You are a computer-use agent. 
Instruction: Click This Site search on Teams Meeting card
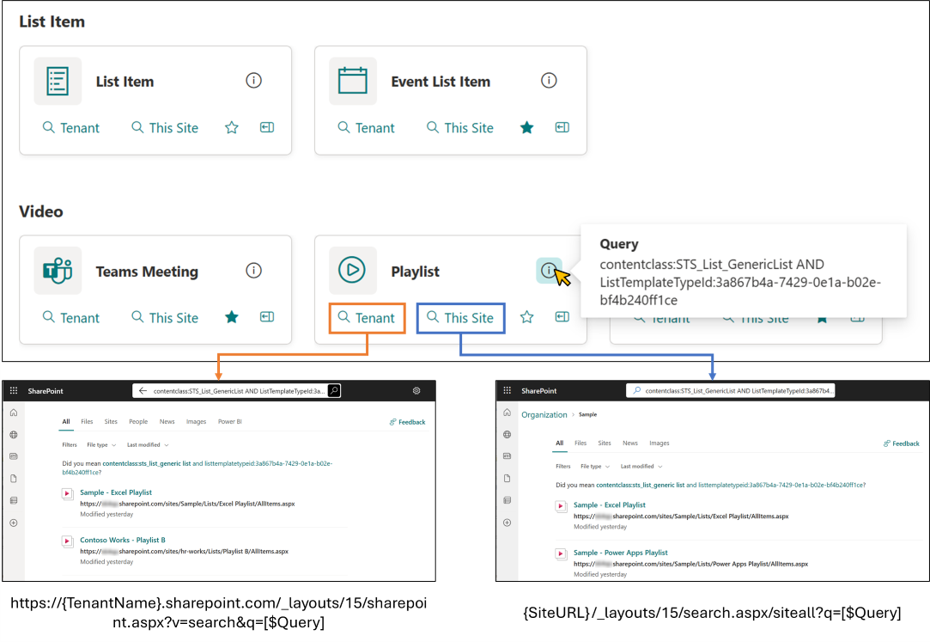[165, 317]
